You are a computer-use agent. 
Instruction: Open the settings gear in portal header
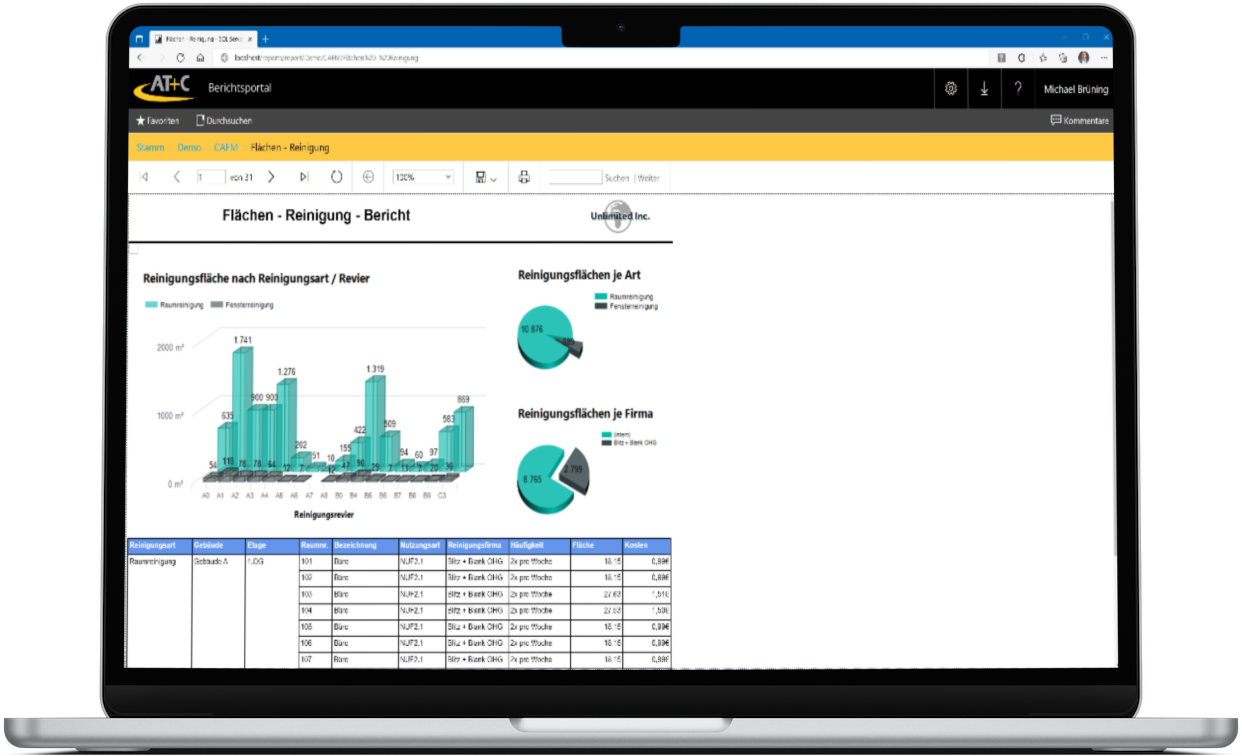coord(950,89)
